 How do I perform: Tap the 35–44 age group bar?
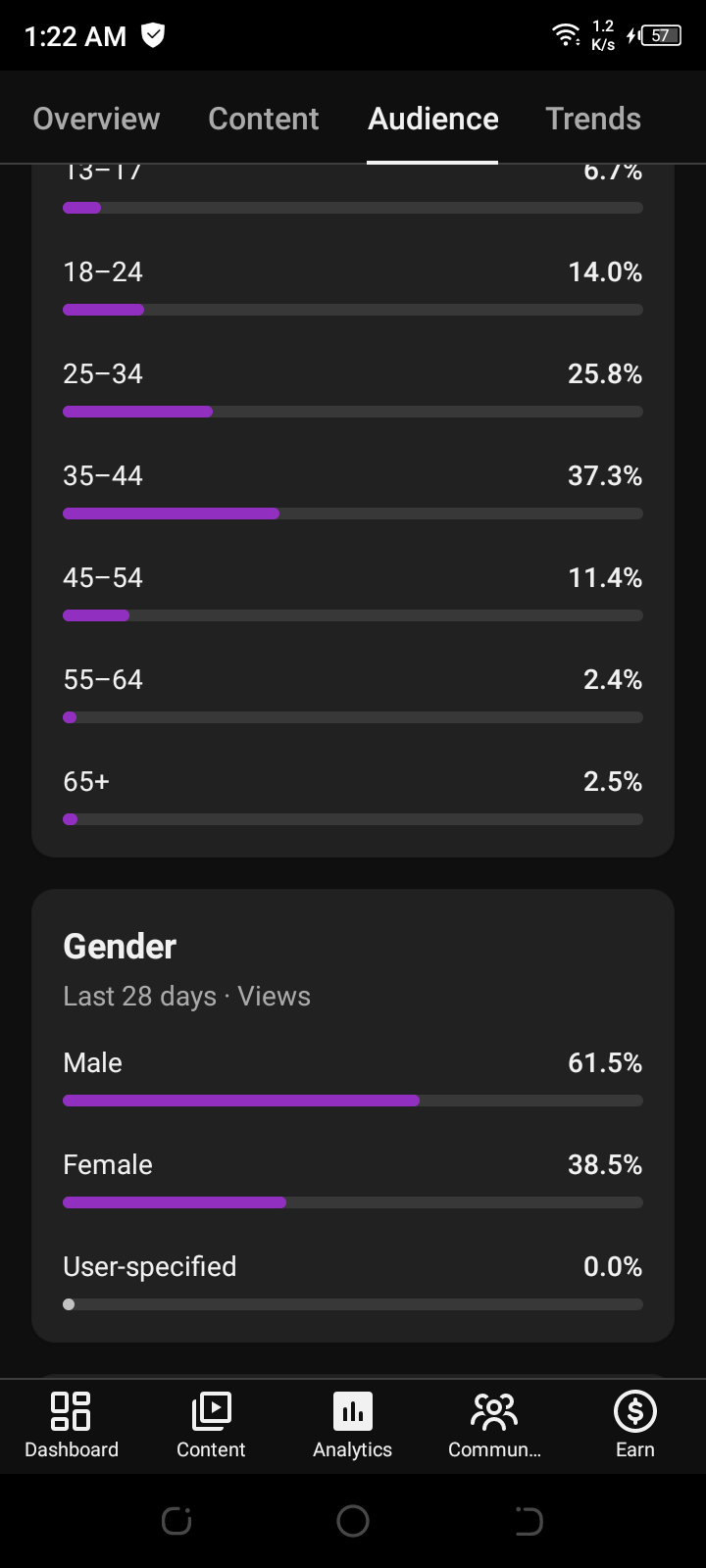pos(353,514)
